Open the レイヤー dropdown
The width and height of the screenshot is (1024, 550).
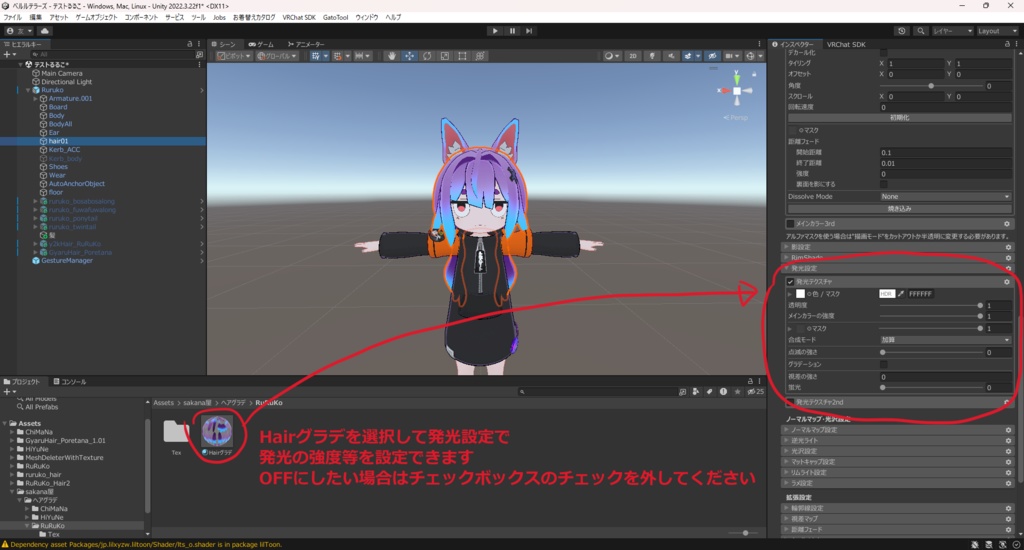point(952,31)
